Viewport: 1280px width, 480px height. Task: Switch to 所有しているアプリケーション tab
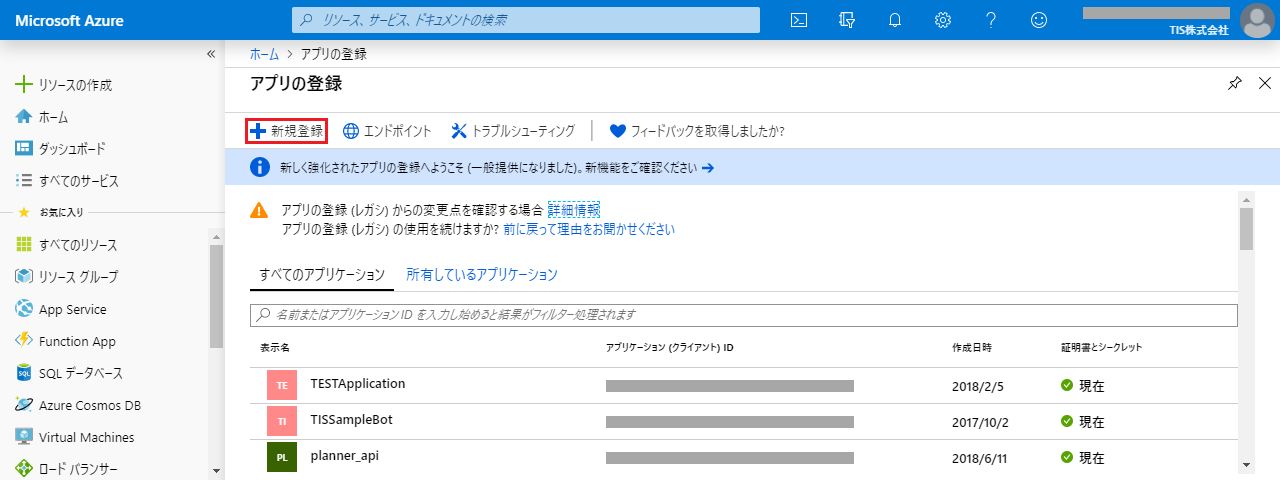pyautogui.click(x=482, y=275)
